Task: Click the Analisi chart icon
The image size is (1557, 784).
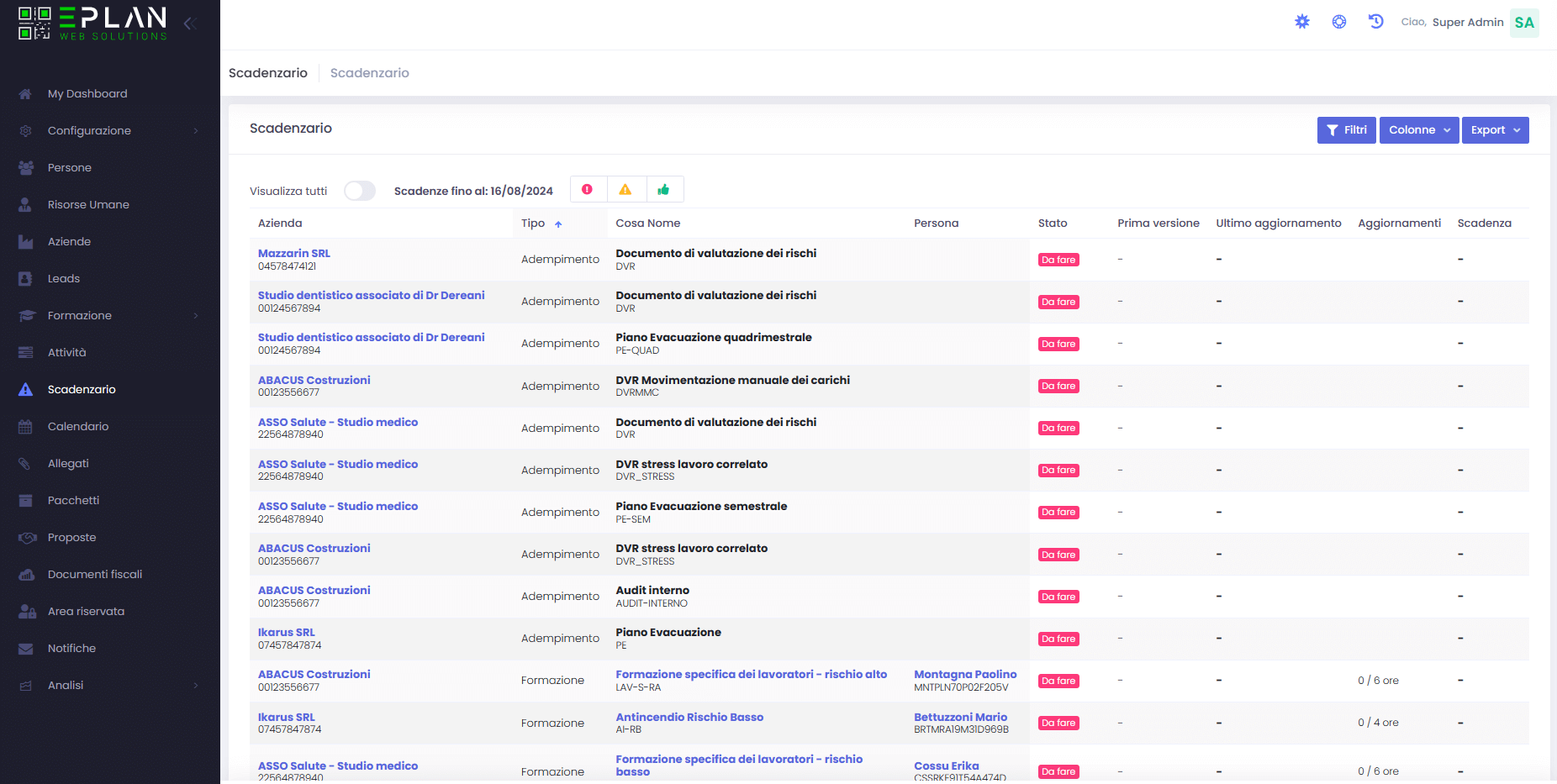Action: click(x=25, y=686)
